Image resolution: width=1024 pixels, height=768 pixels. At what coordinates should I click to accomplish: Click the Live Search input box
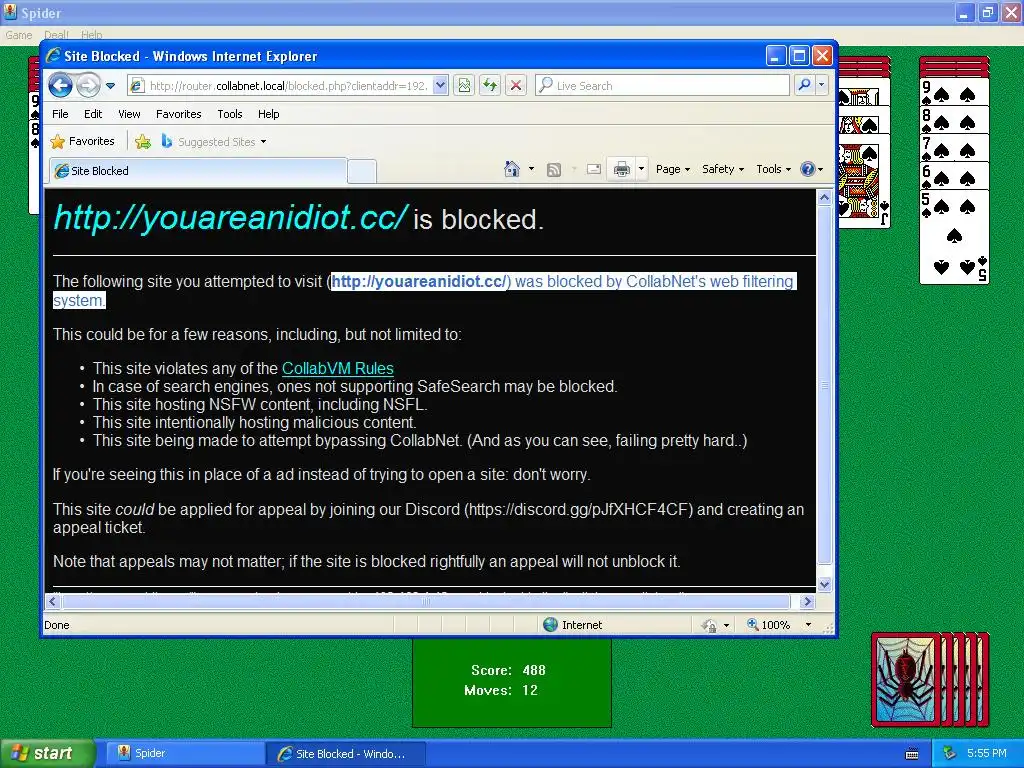pyautogui.click(x=663, y=86)
